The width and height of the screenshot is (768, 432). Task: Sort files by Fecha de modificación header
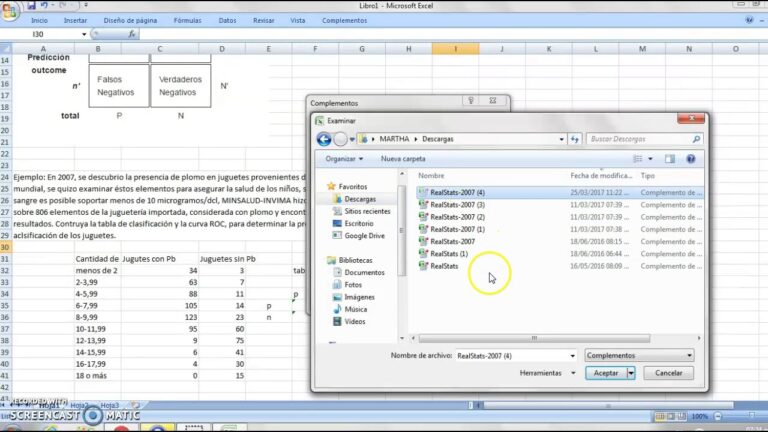click(602, 175)
